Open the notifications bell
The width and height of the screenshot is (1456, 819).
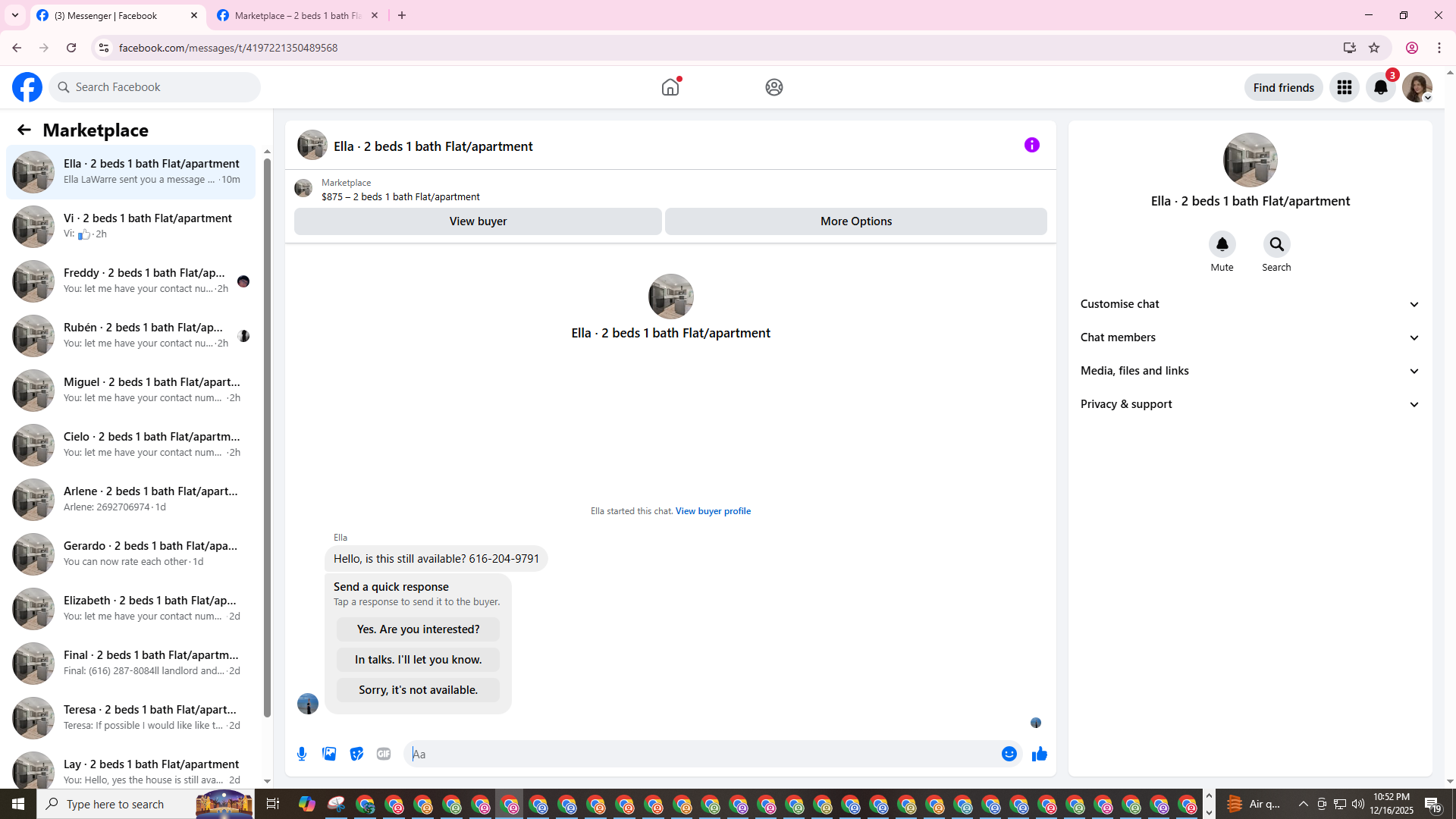pos(1381,87)
